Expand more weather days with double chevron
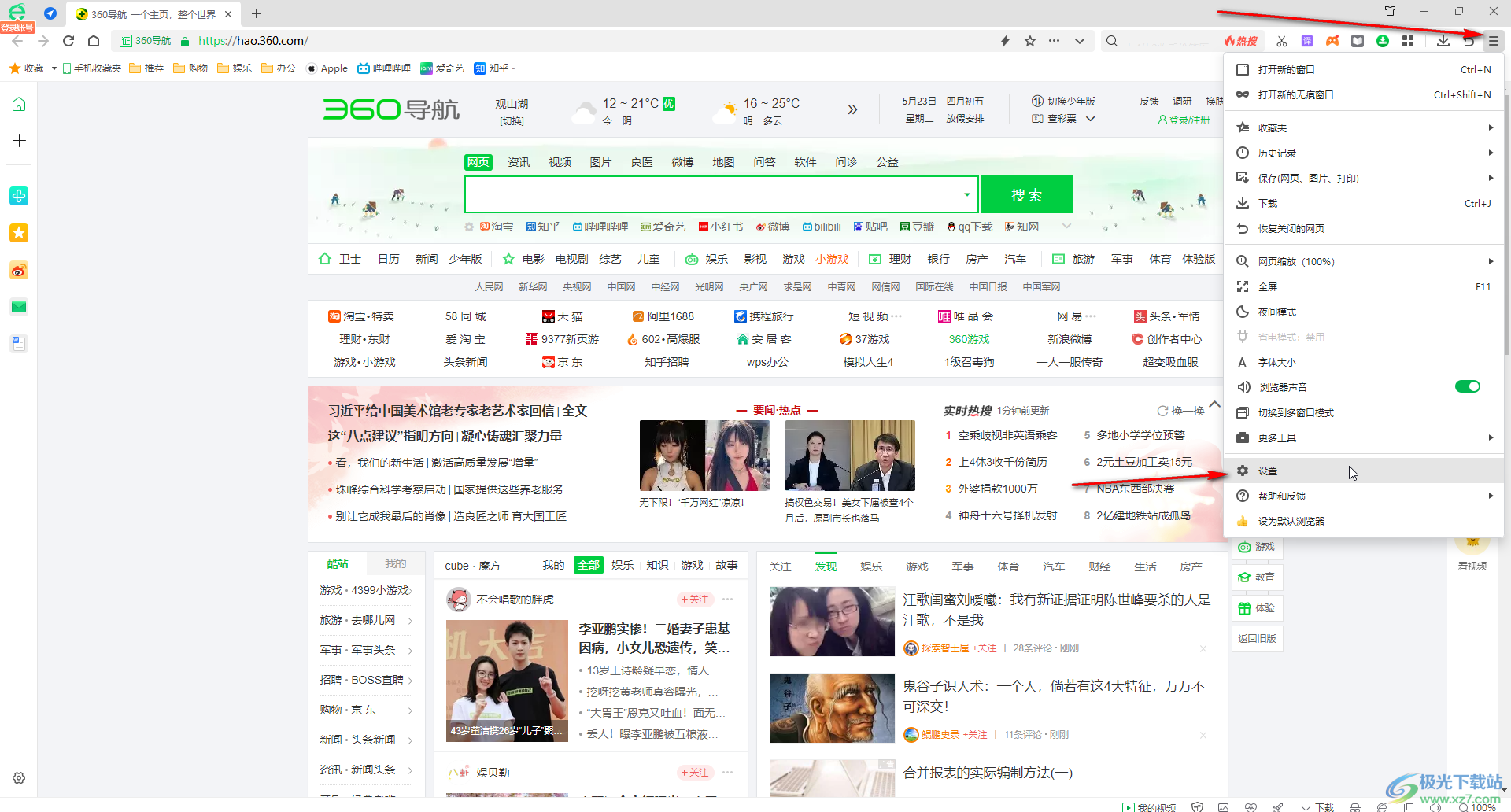The width and height of the screenshot is (1511, 812). coord(852,109)
